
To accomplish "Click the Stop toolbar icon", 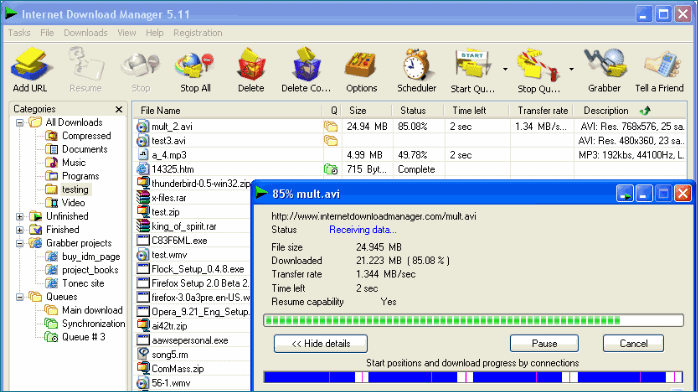I will click(x=141, y=70).
